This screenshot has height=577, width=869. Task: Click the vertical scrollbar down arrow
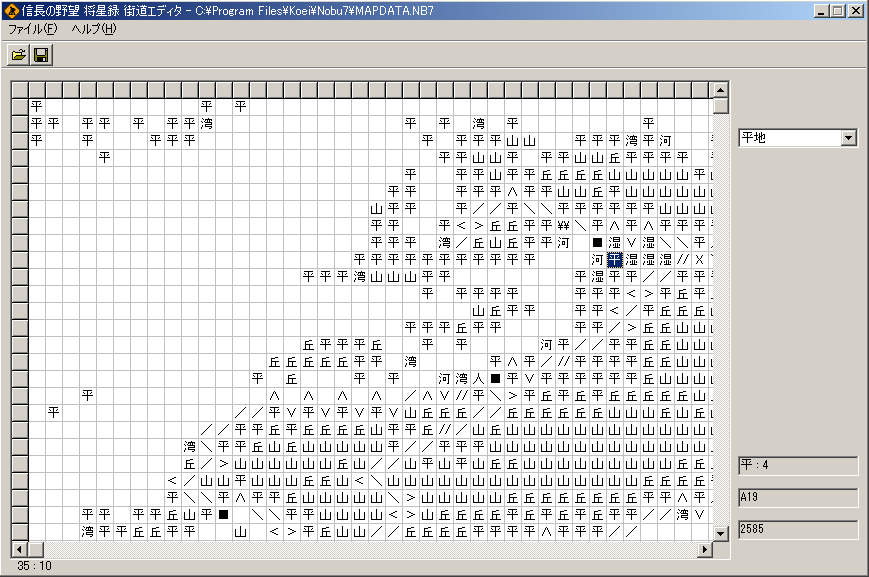[x=720, y=534]
